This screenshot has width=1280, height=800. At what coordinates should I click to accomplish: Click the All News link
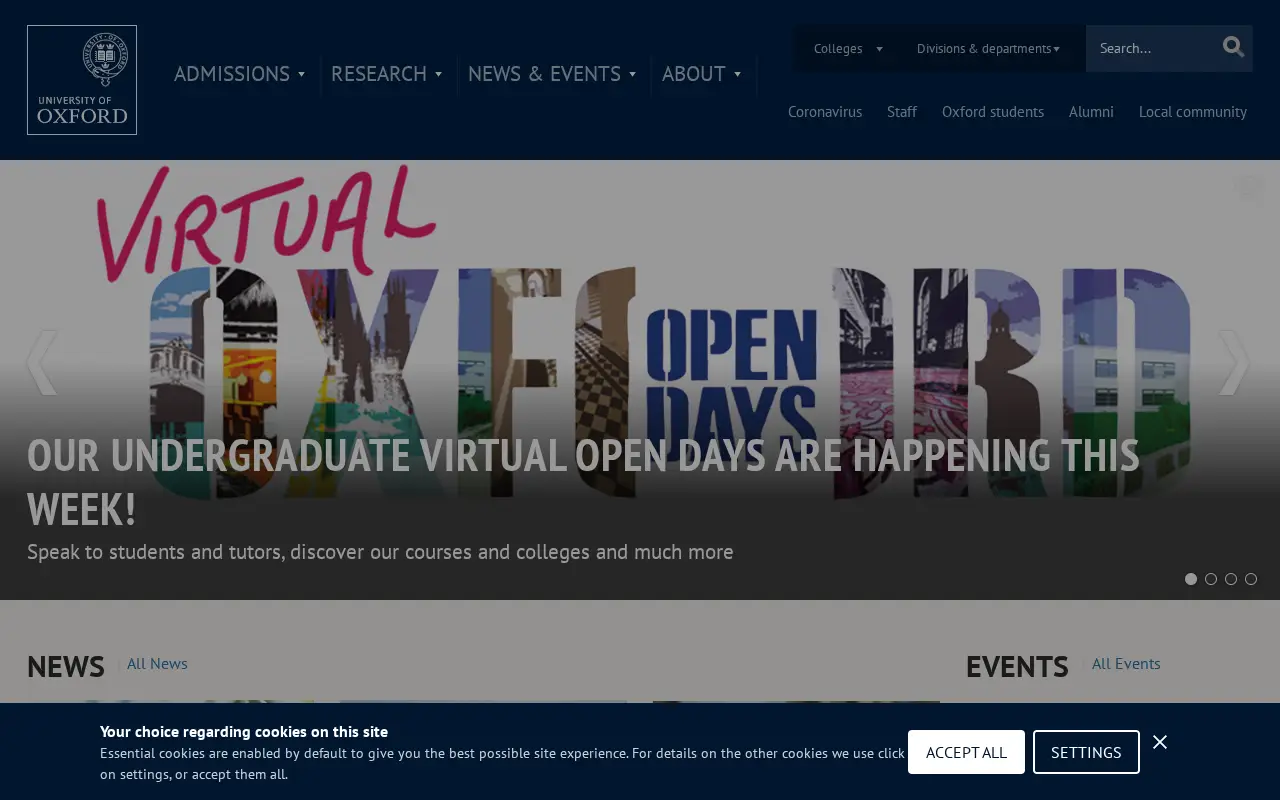pos(157,664)
